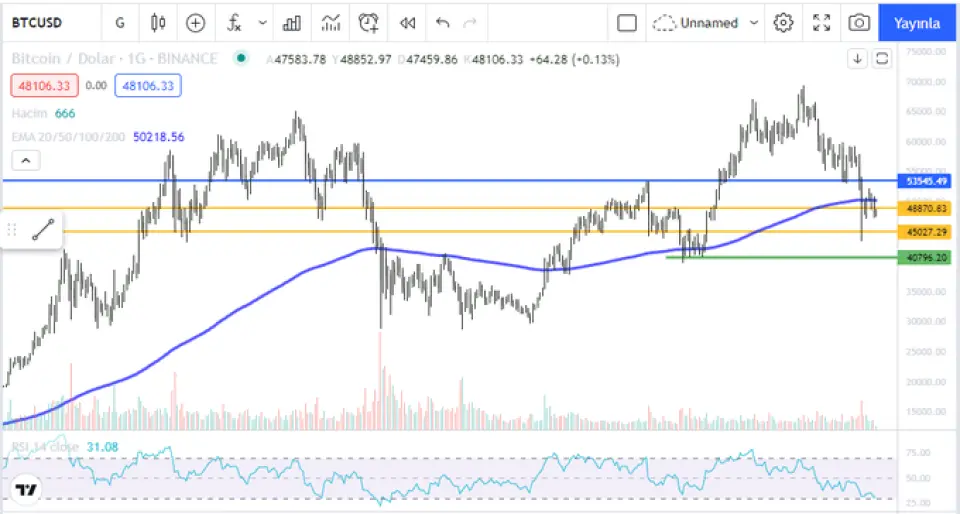Toggle the green market status dot
Viewport: 960px width, 514px height.
239,59
